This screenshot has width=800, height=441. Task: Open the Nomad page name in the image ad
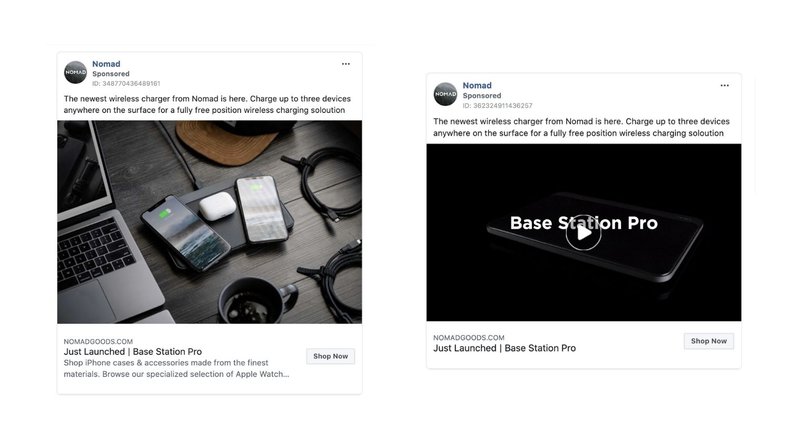coord(106,64)
